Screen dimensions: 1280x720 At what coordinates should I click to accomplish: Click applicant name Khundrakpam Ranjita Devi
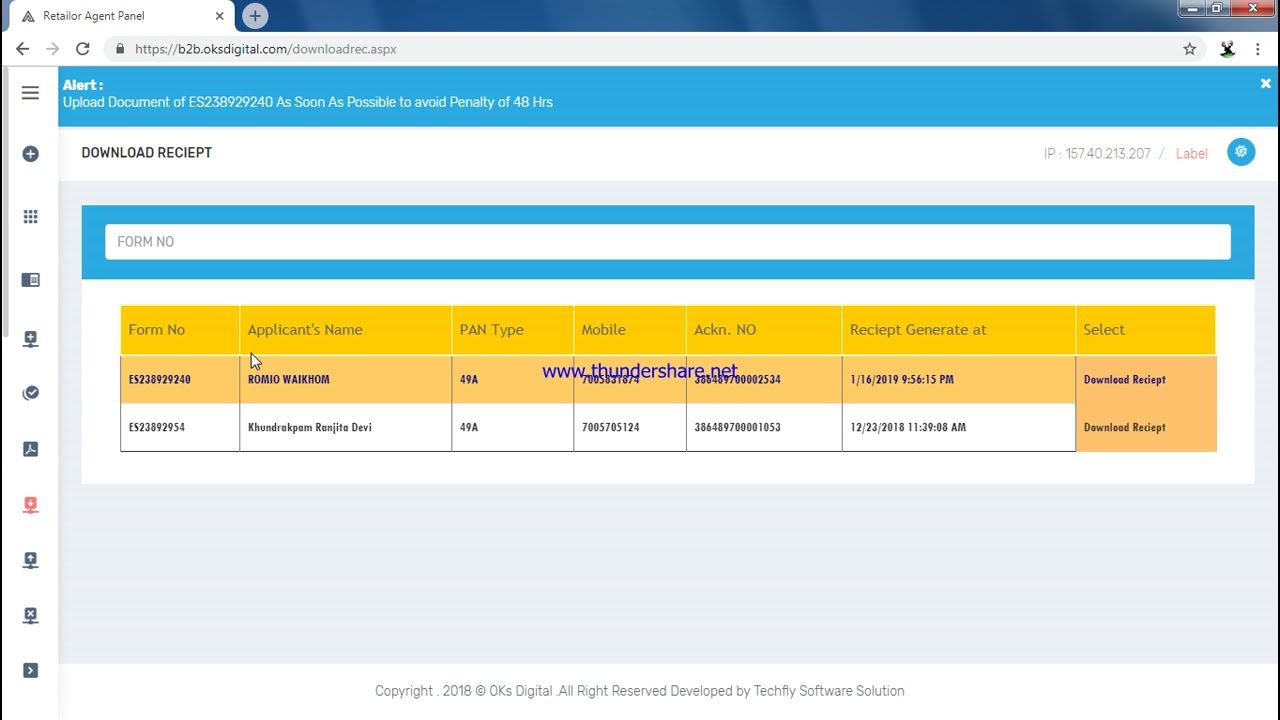[309, 428]
